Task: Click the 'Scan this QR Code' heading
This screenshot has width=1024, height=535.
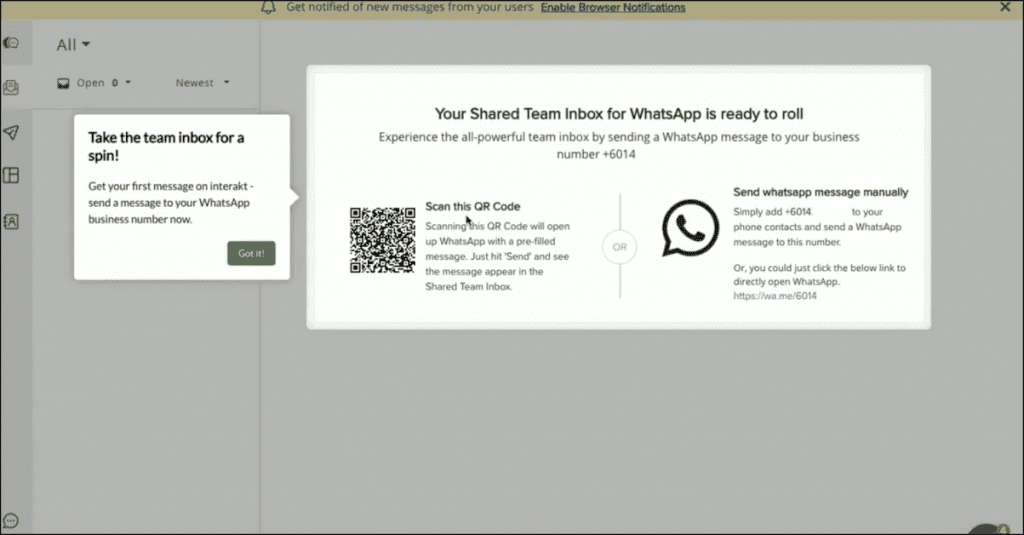Action: (x=473, y=206)
